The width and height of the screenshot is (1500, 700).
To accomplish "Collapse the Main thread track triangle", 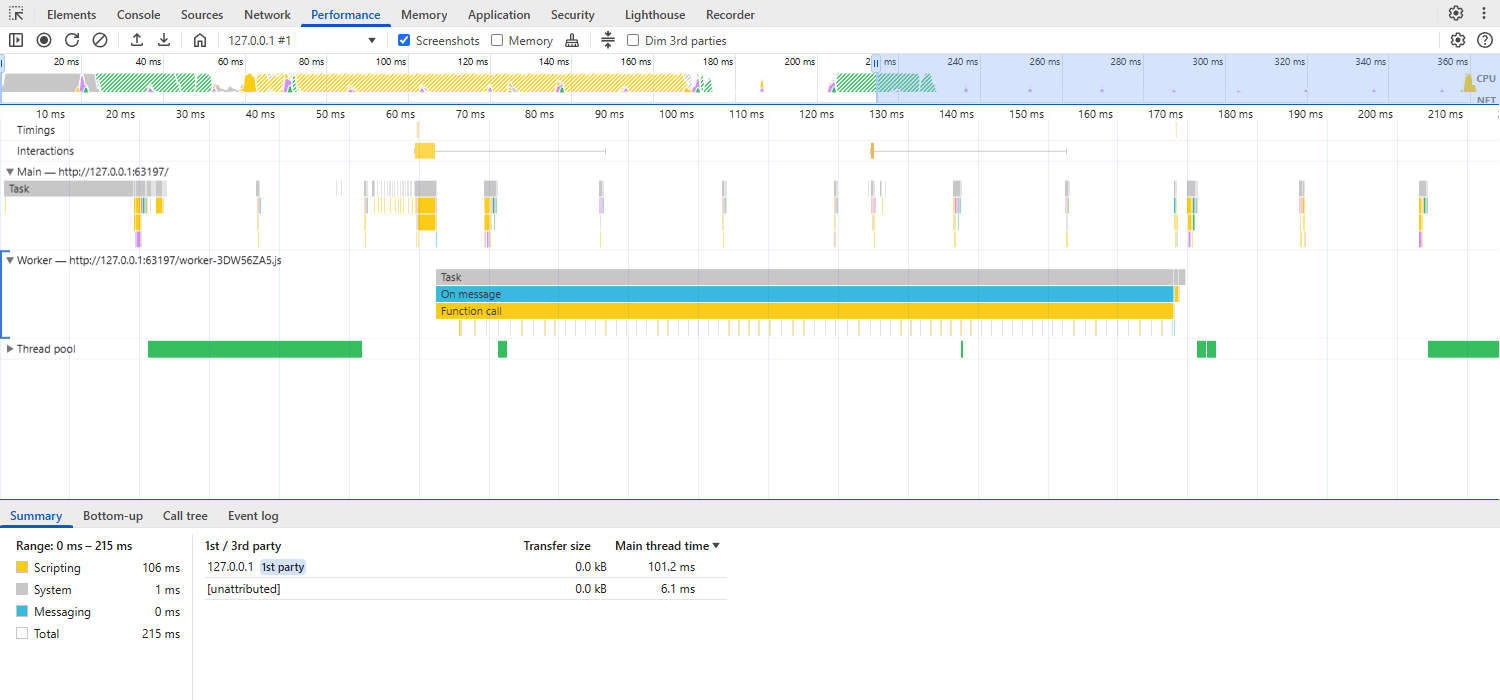I will coord(9,172).
